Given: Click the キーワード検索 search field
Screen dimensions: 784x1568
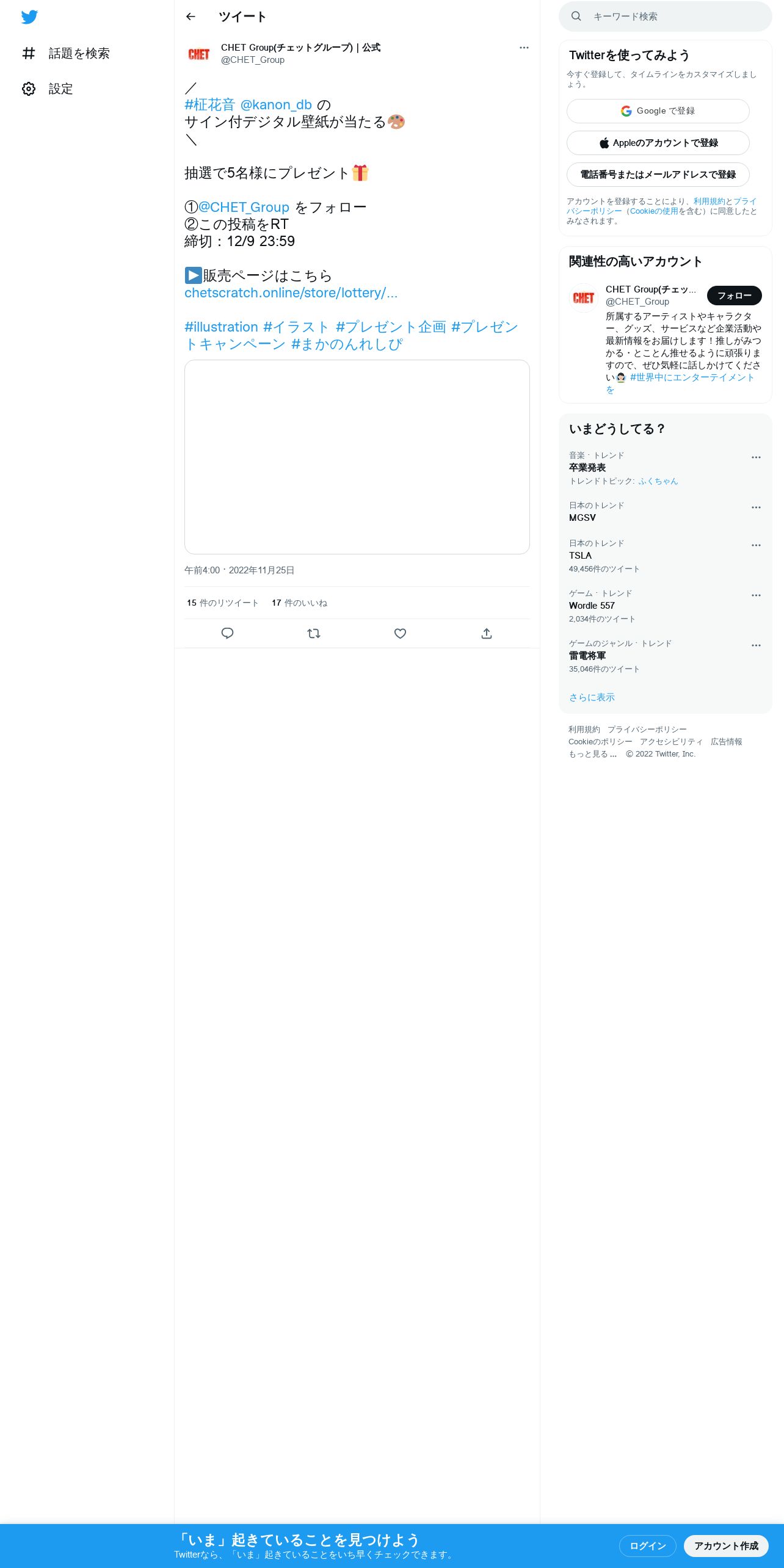Looking at the screenshot, I should (666, 16).
